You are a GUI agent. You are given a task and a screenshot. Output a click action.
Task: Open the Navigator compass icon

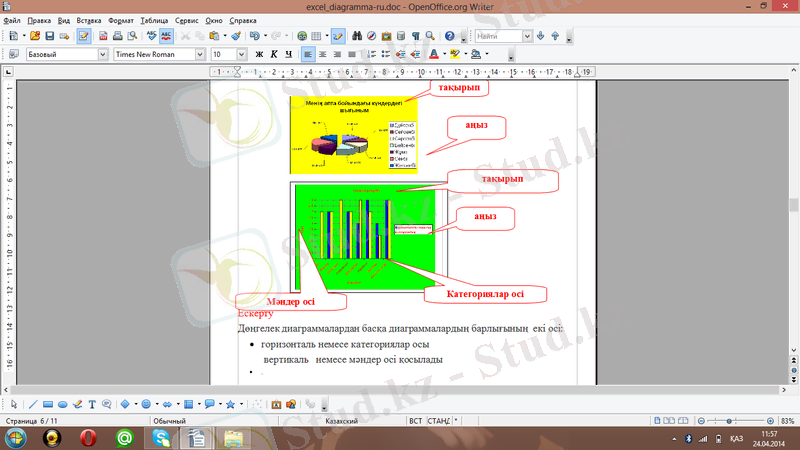(372, 36)
